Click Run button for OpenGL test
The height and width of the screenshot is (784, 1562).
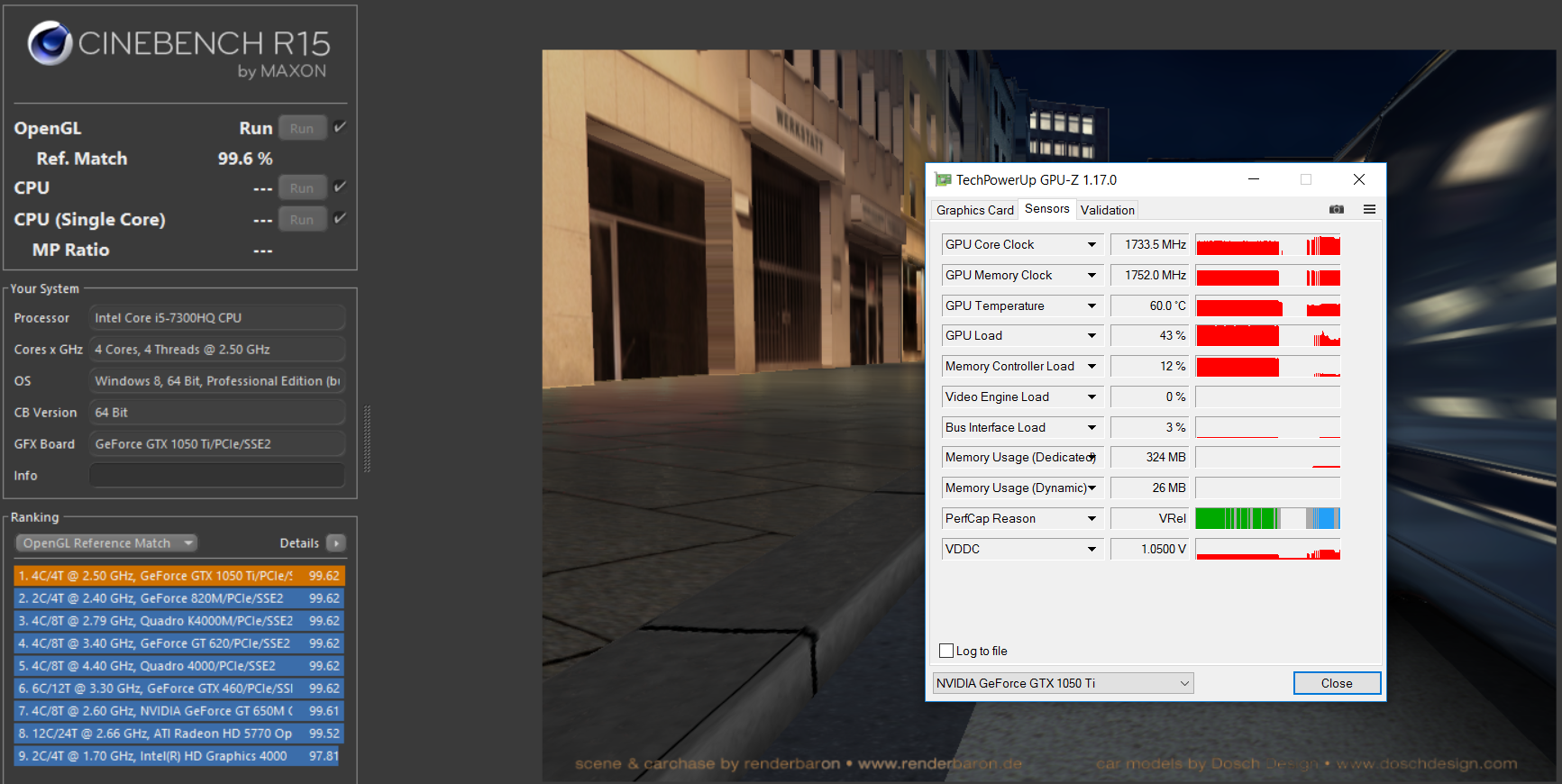click(302, 128)
